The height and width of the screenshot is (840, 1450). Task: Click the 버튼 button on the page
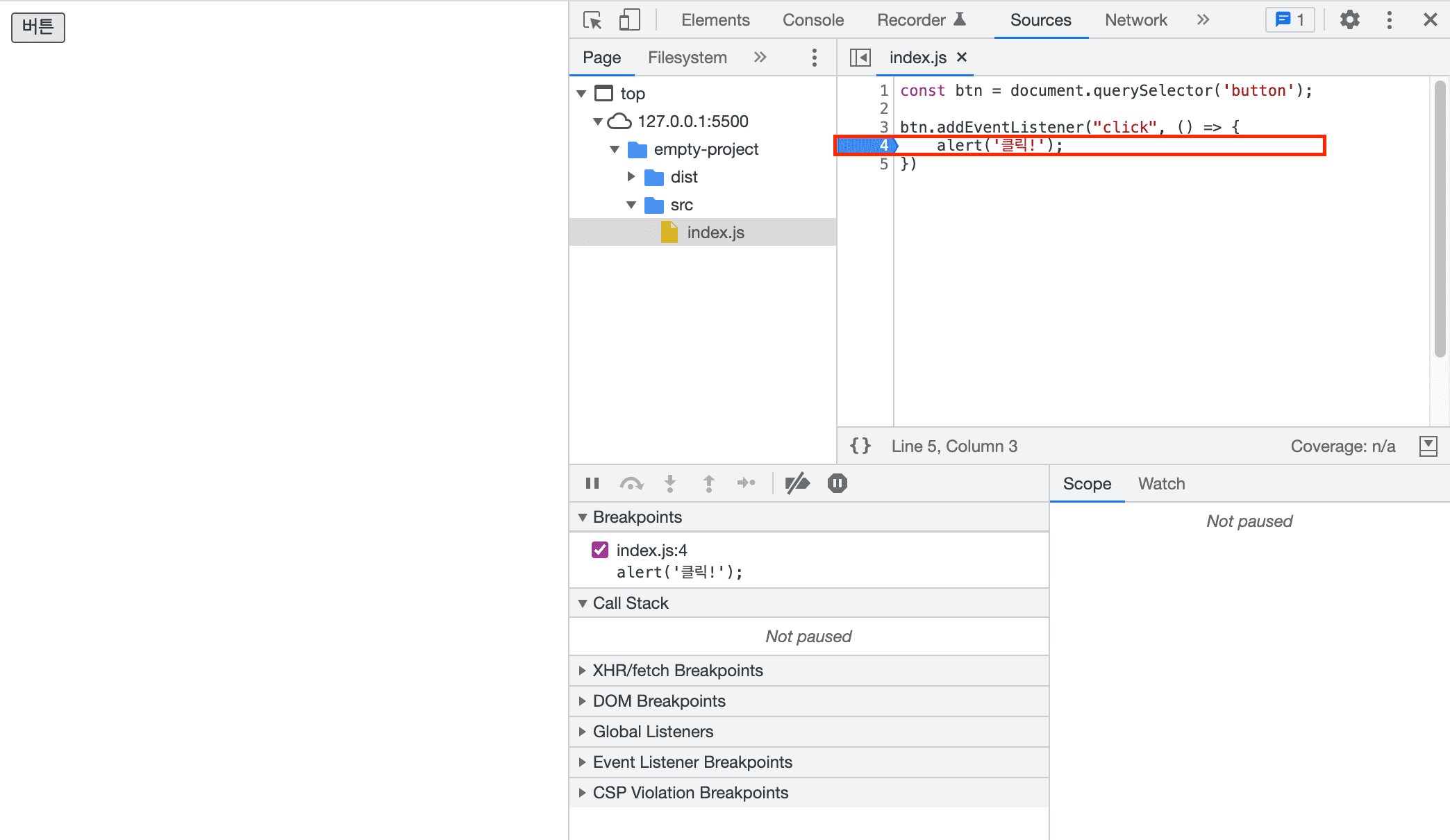click(38, 27)
